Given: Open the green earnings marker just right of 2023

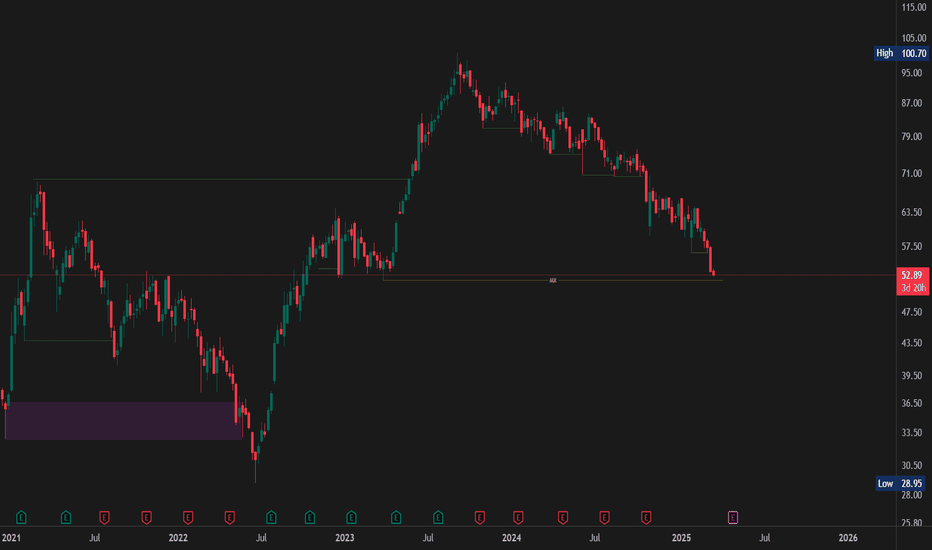Looking at the screenshot, I should (351, 517).
